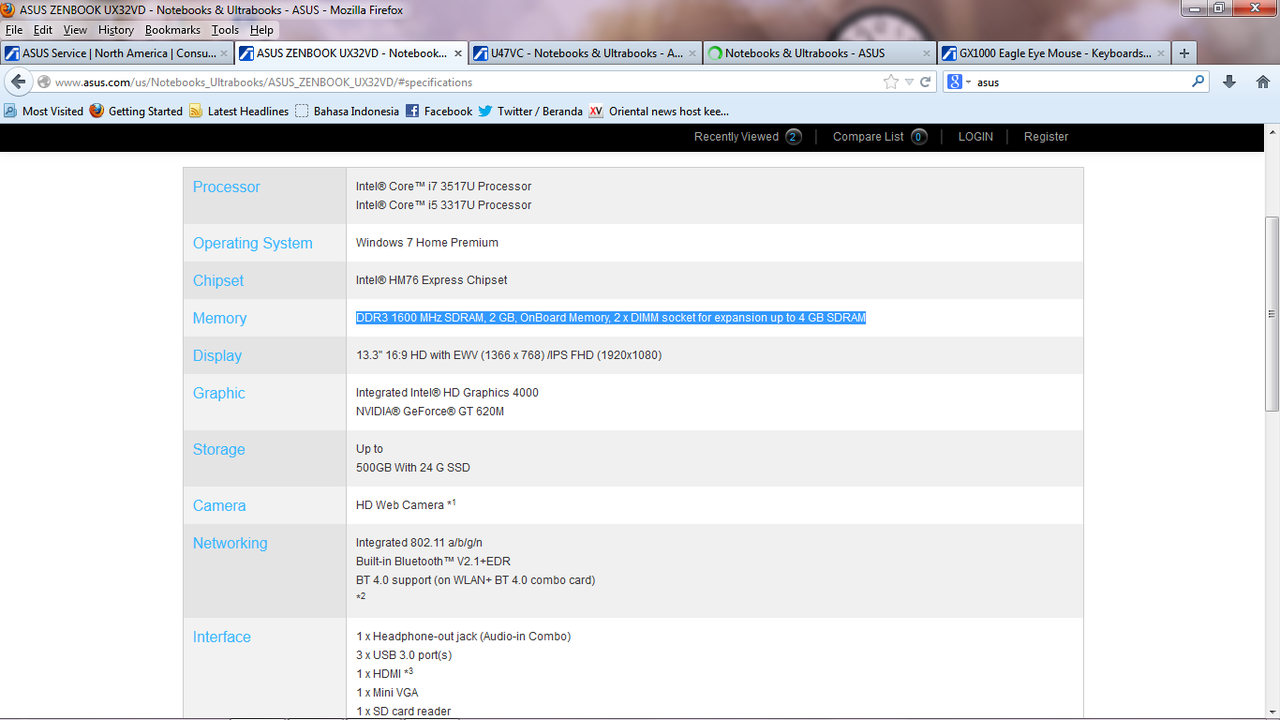
Task: Open the View menu
Action: (75, 30)
